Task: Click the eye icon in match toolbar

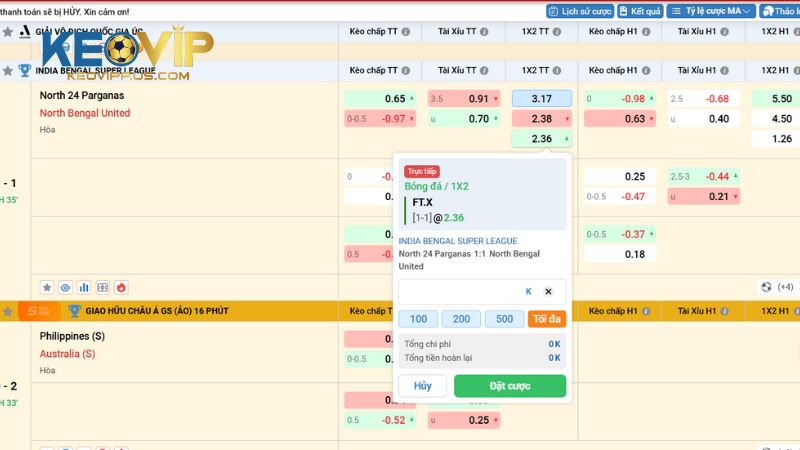Action: [65, 287]
